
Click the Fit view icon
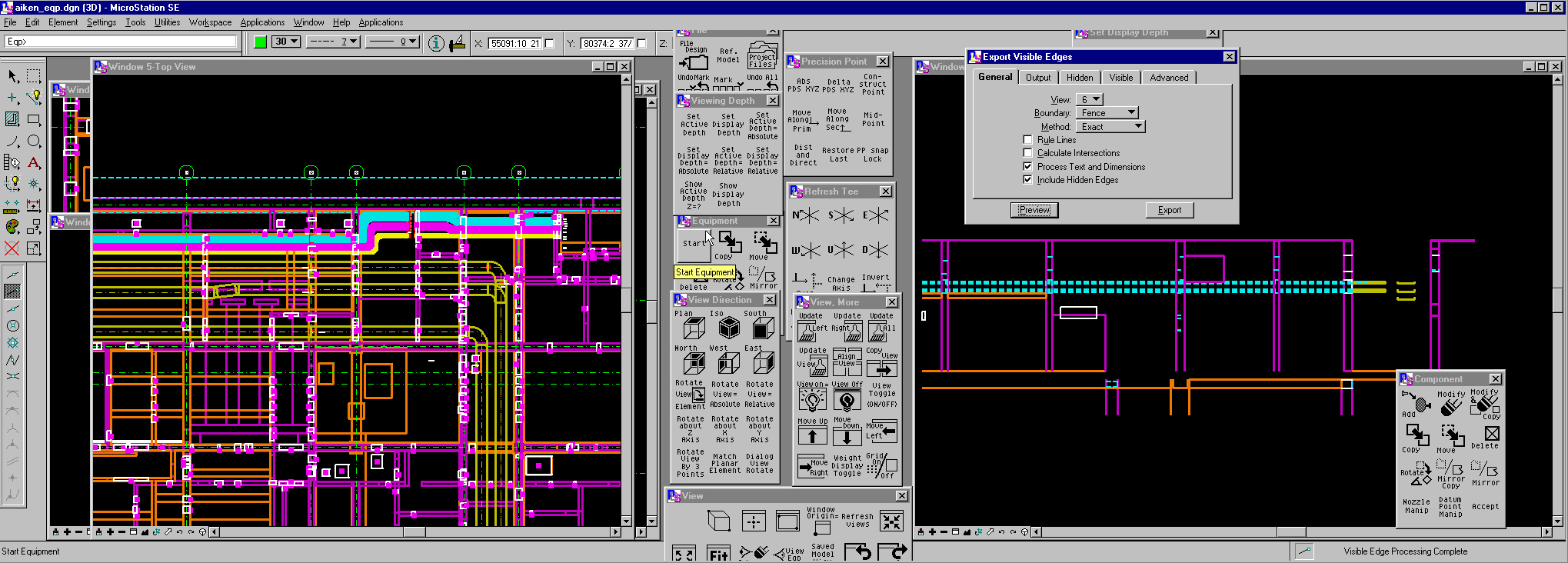(718, 555)
